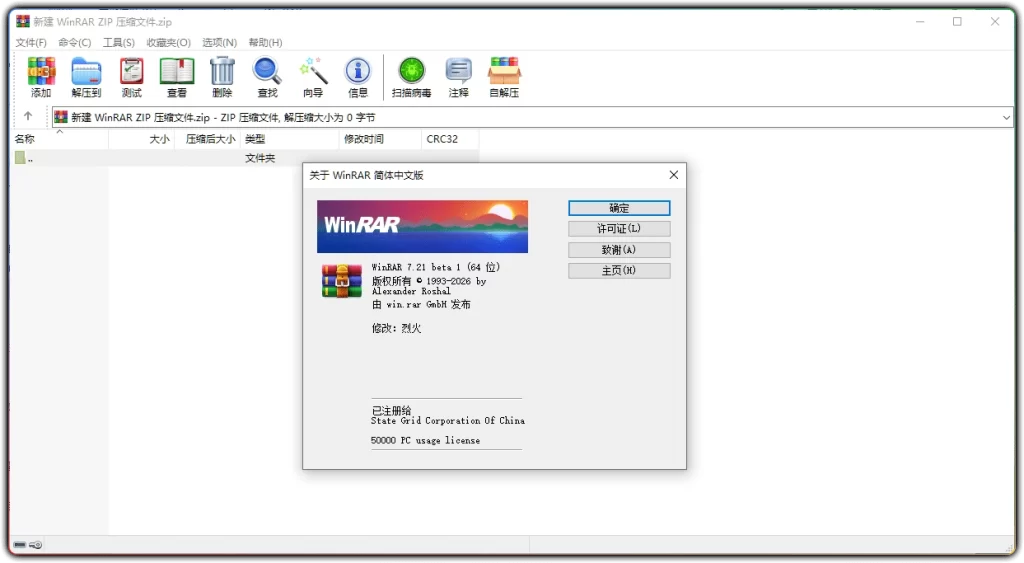Click the View (查看) book icon
The image size is (1024, 563).
click(177, 77)
